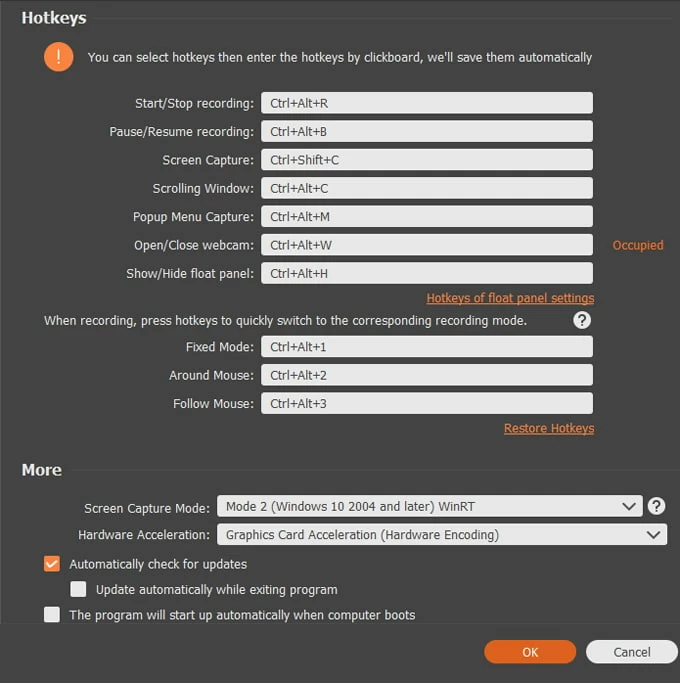Click the Fixed Mode hotkey field

tap(426, 347)
